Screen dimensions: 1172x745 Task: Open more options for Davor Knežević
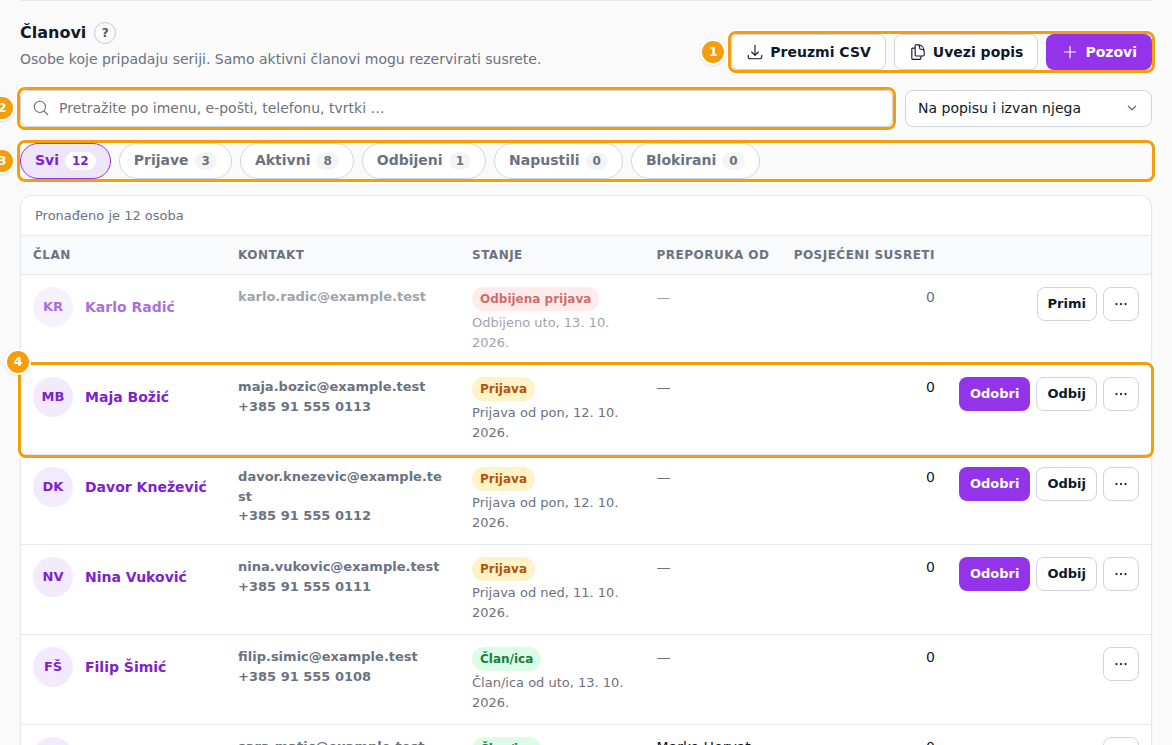coord(1120,483)
